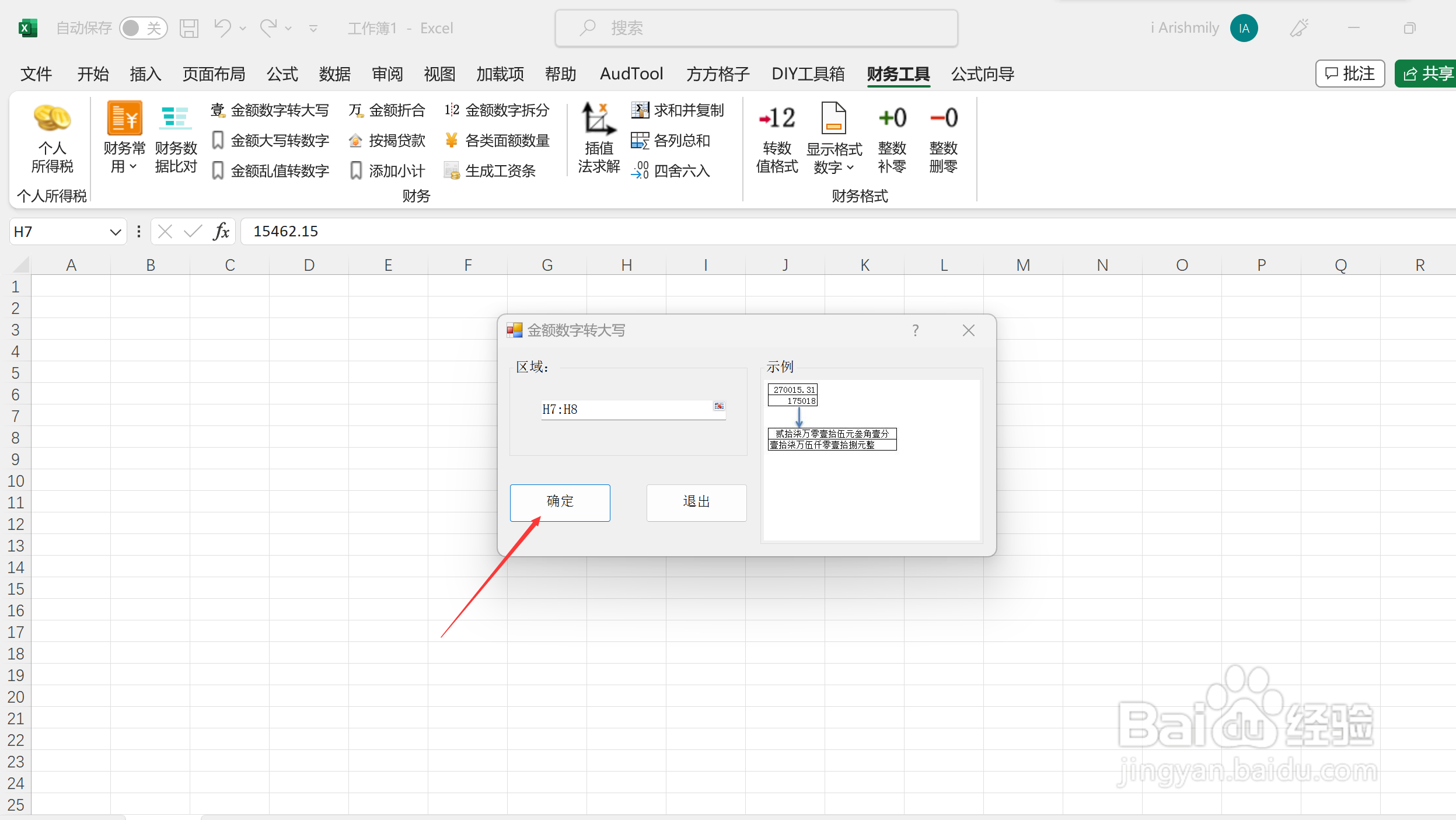The width and height of the screenshot is (1456, 820).
Task: Select column A header
Action: 71,265
